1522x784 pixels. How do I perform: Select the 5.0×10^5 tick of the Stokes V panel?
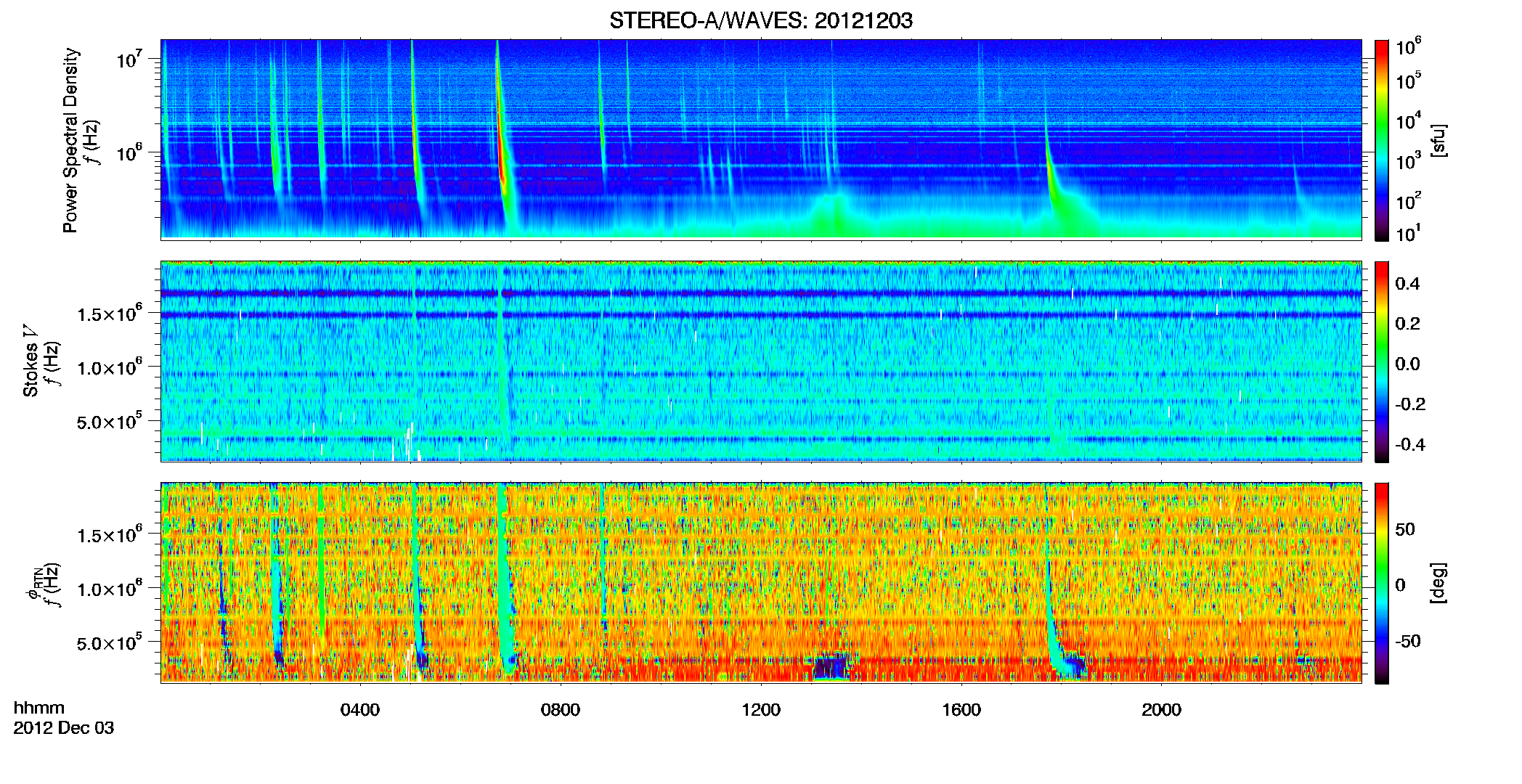[x=110, y=421]
